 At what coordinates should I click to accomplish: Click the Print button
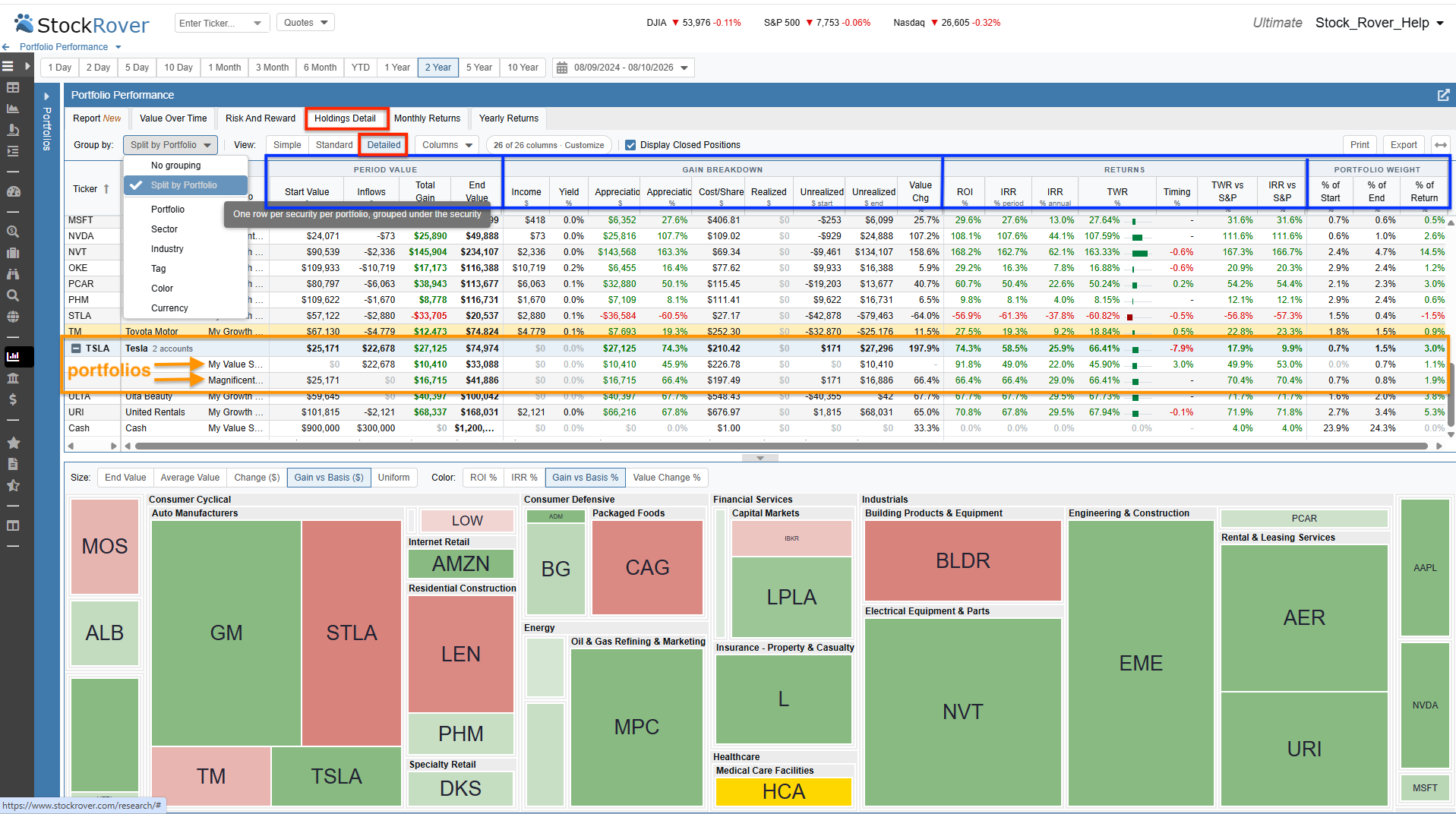click(x=1360, y=145)
